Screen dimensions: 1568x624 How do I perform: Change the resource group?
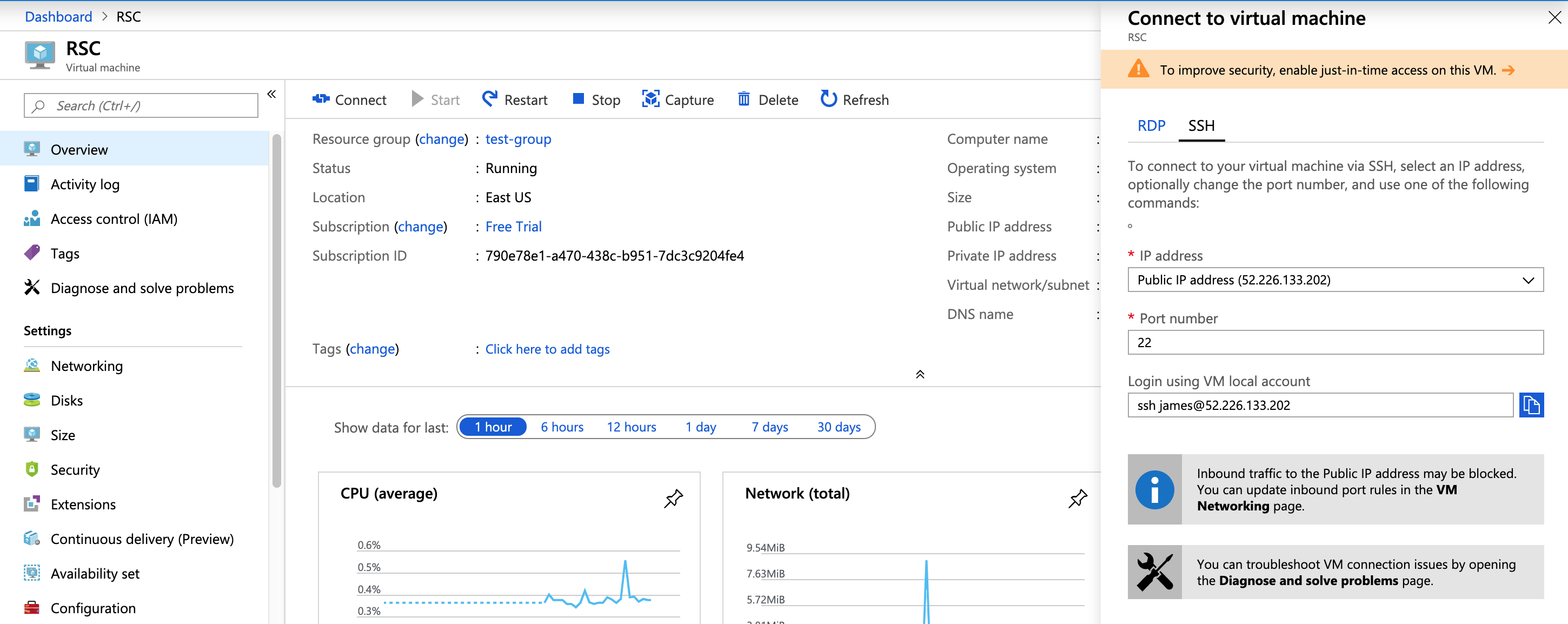pyautogui.click(x=442, y=140)
